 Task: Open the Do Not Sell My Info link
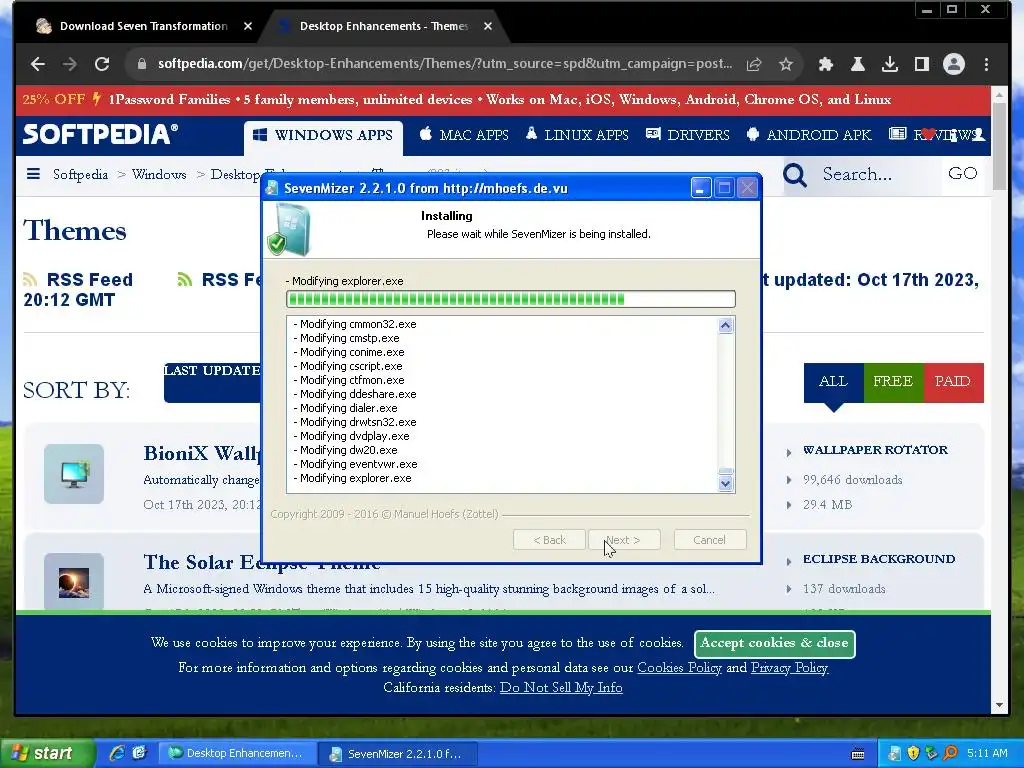point(561,688)
